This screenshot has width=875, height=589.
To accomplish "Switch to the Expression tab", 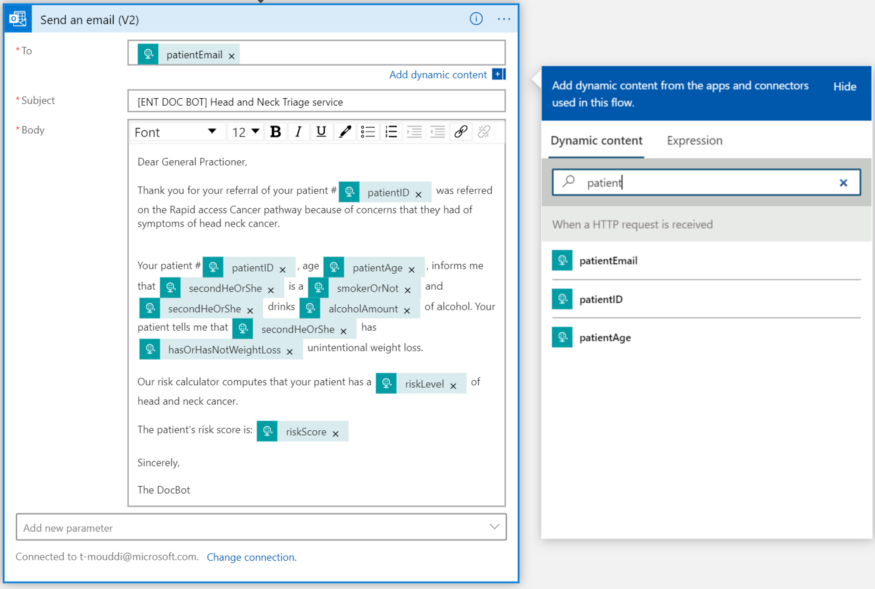I will [694, 141].
